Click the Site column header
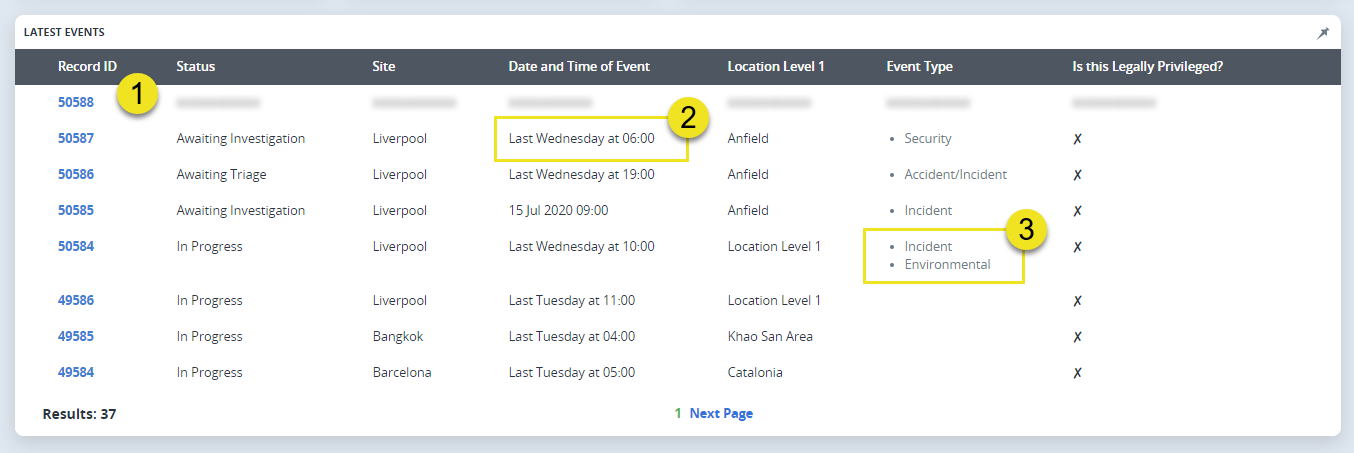 point(384,67)
